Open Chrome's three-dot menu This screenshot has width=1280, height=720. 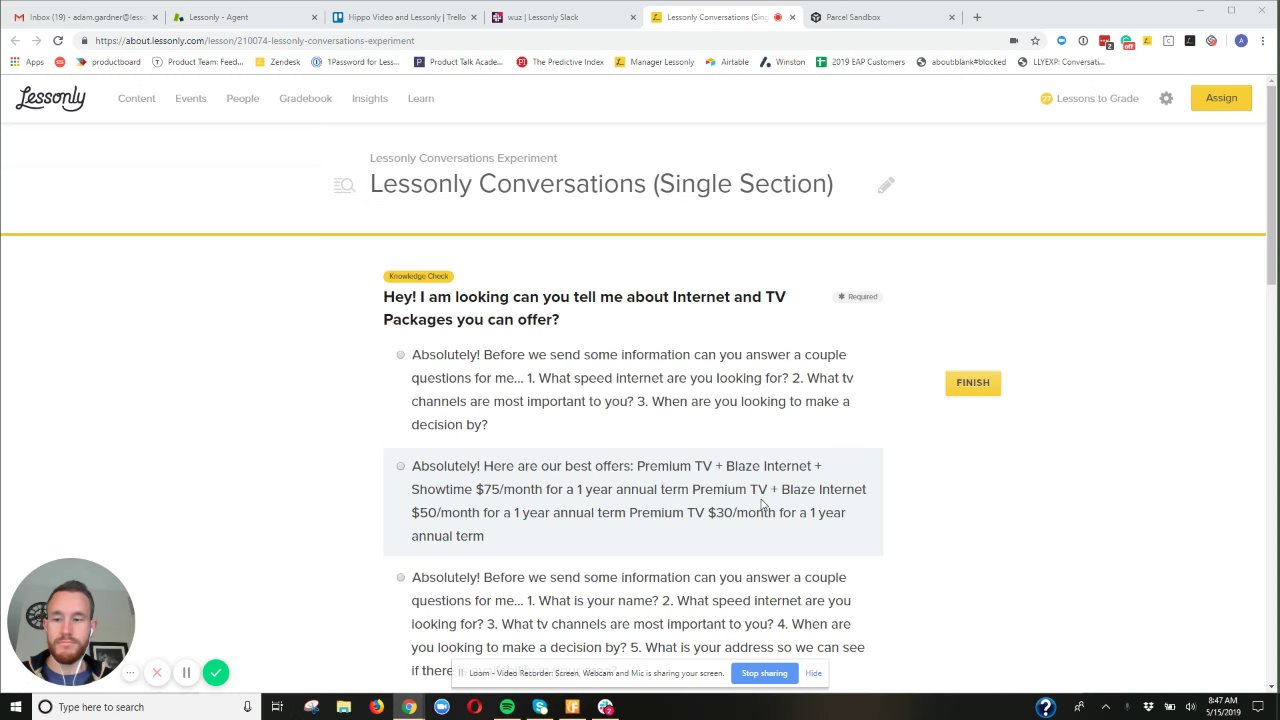click(x=1263, y=41)
